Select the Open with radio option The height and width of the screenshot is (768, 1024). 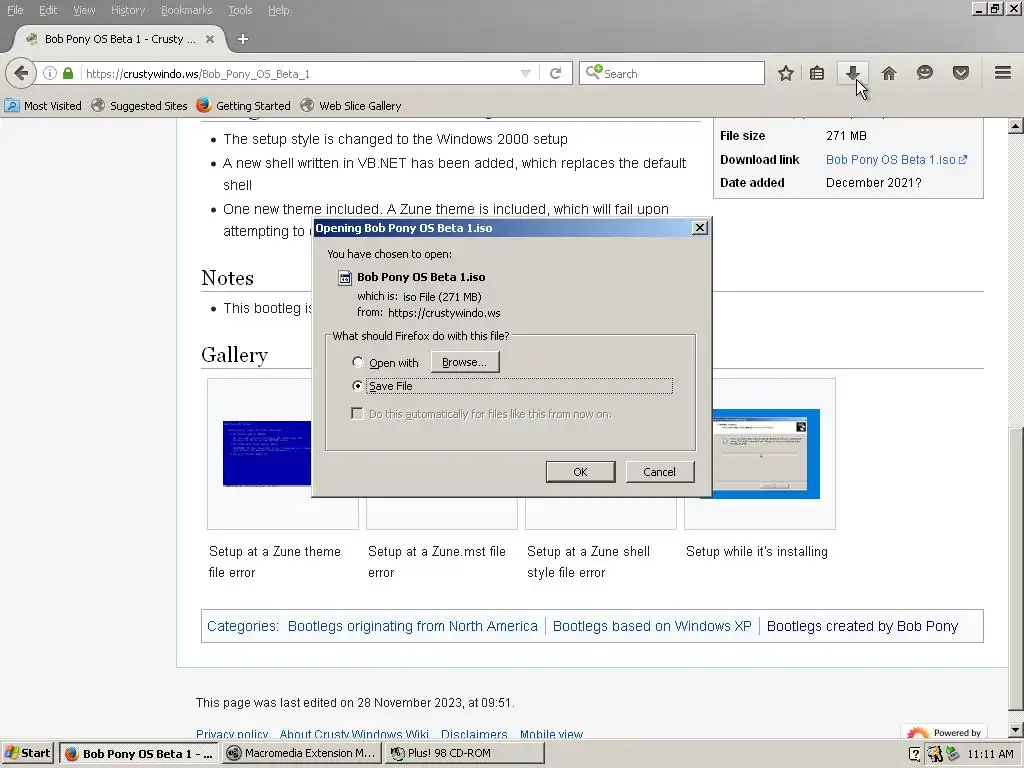click(357, 362)
